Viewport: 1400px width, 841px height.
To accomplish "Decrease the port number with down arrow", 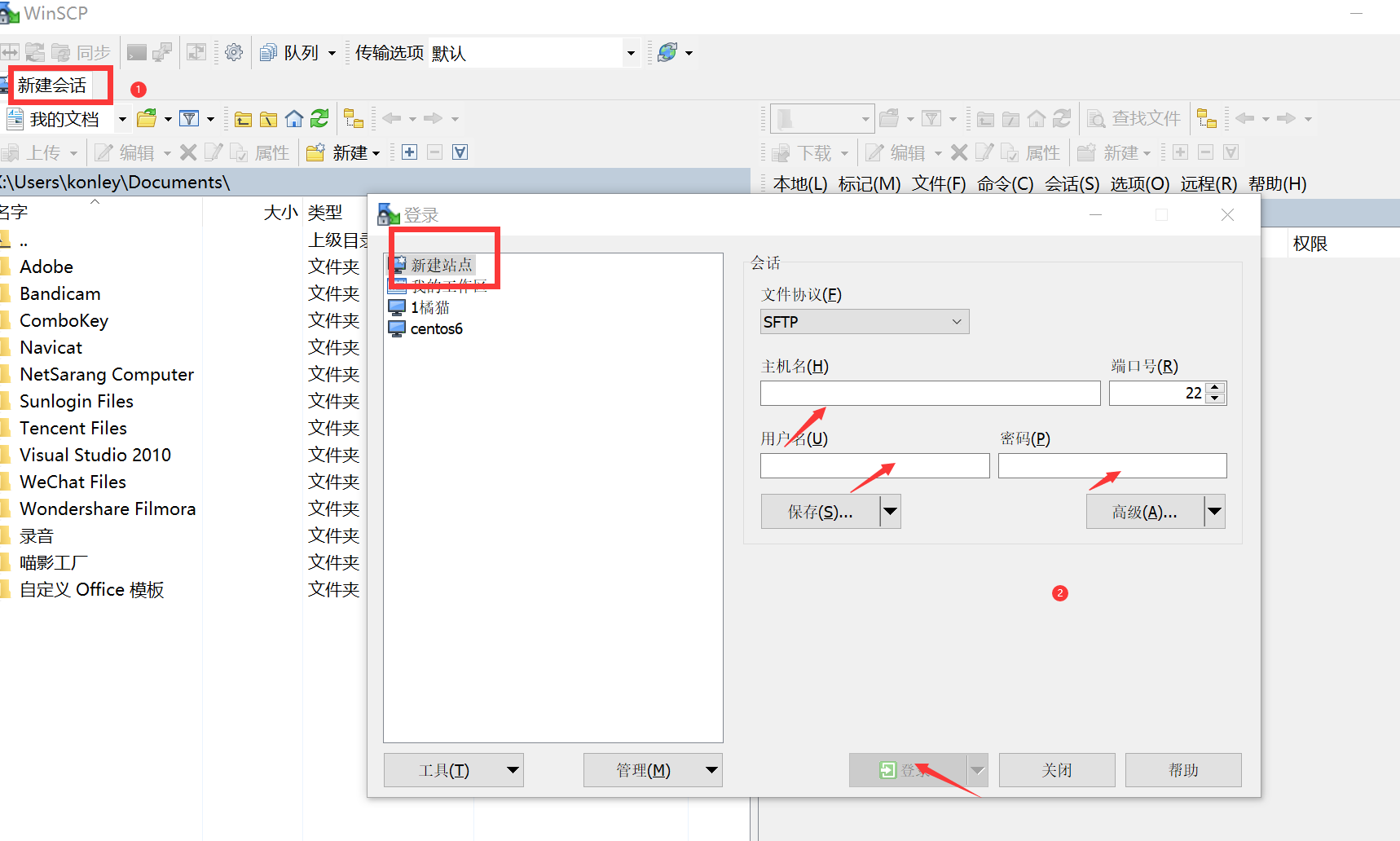I will pyautogui.click(x=1216, y=398).
